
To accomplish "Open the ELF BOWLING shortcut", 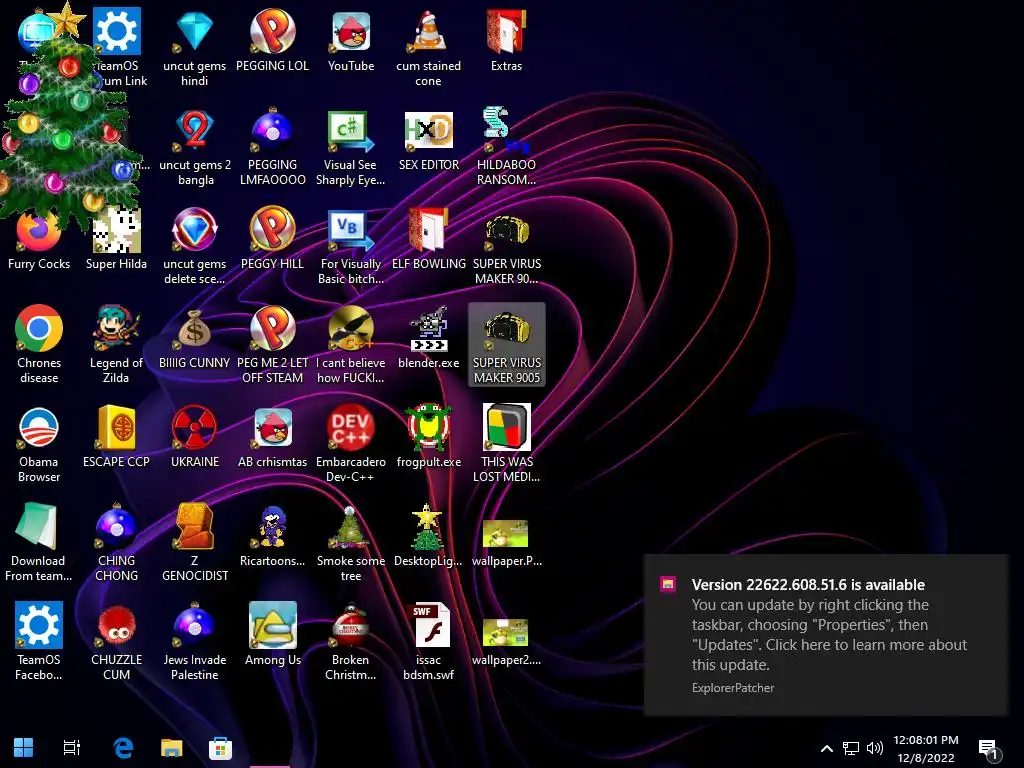I will pos(428,230).
